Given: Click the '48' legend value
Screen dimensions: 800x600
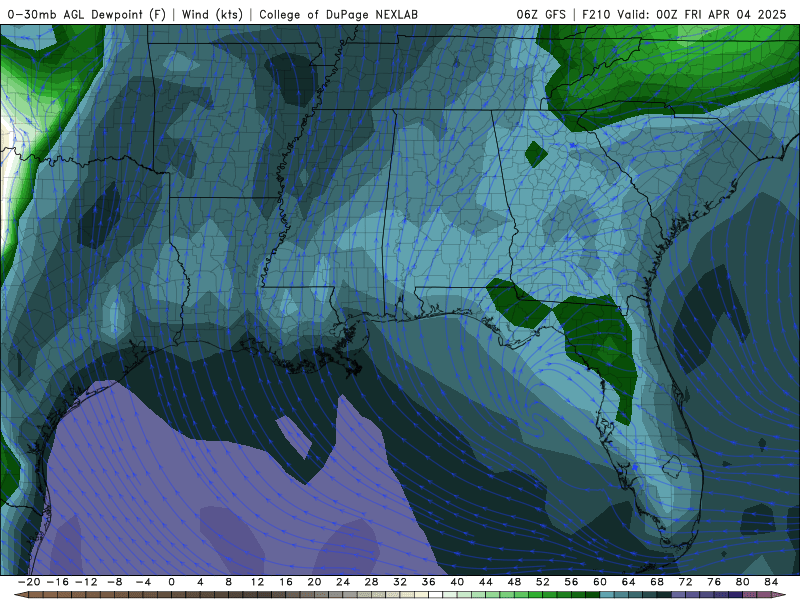Looking at the screenshot, I should [x=514, y=582].
